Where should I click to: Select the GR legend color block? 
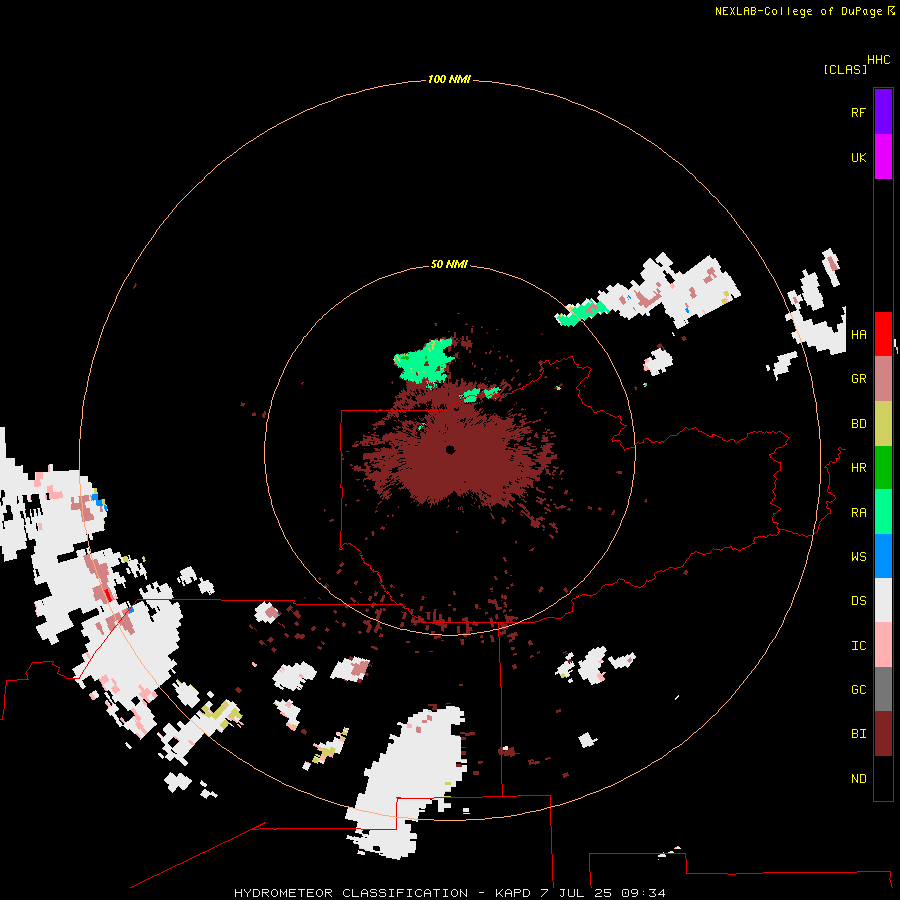coord(883,378)
